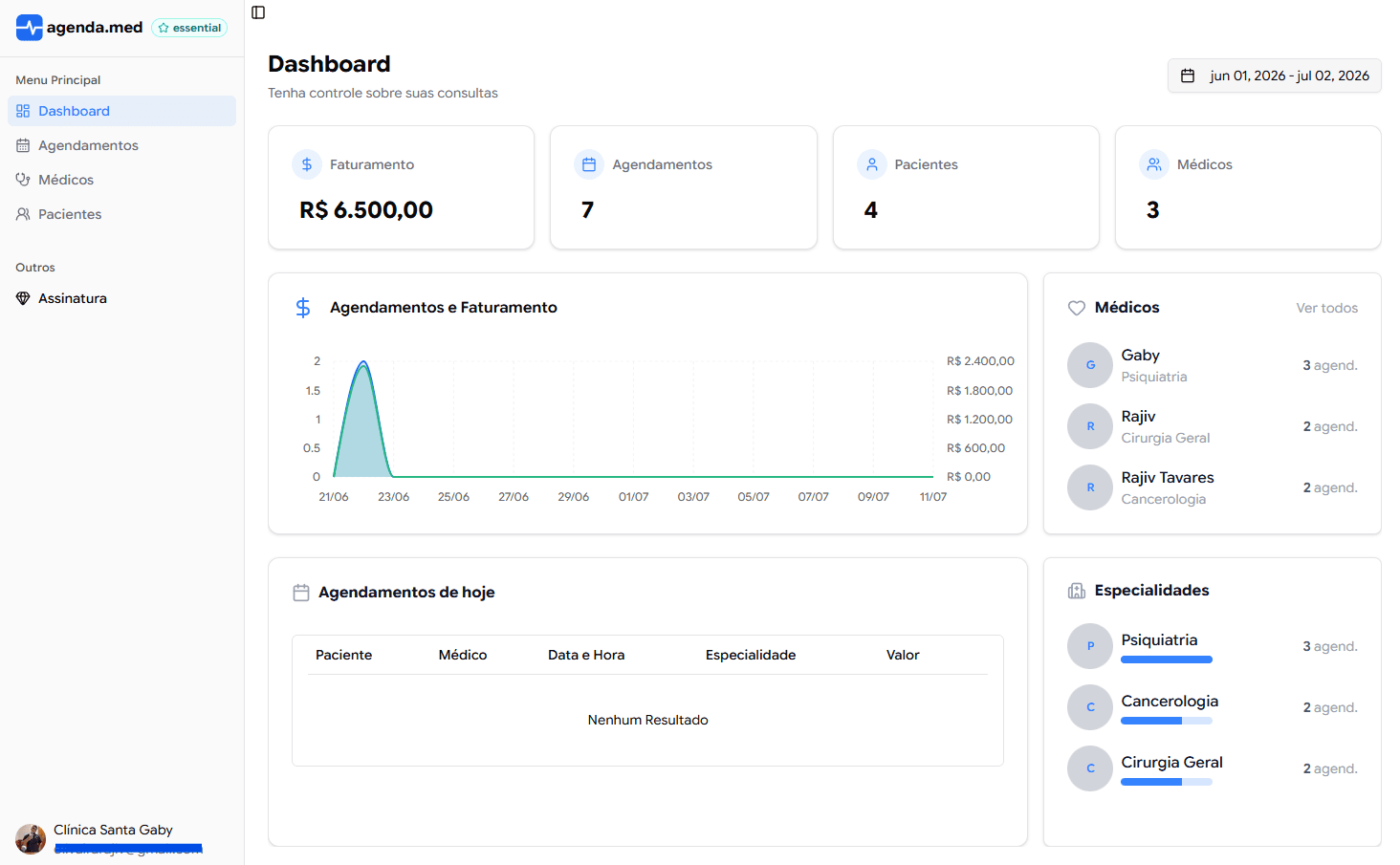Open Agendamentos from the sidebar menu
The height and width of the screenshot is (865, 1400).
point(121,145)
